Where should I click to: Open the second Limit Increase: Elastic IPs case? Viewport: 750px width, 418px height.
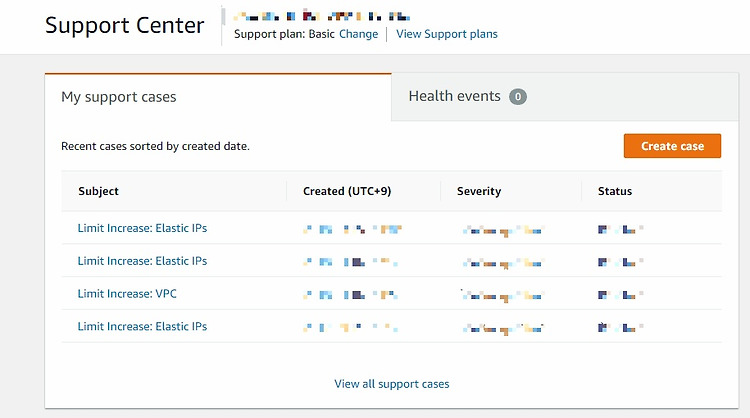pyautogui.click(x=142, y=261)
